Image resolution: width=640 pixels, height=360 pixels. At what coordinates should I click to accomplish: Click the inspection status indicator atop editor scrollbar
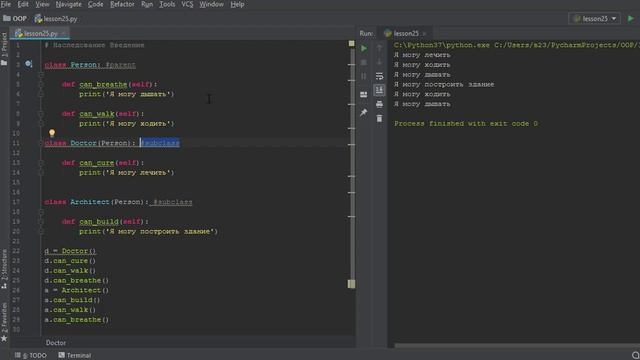pyautogui.click(x=351, y=43)
